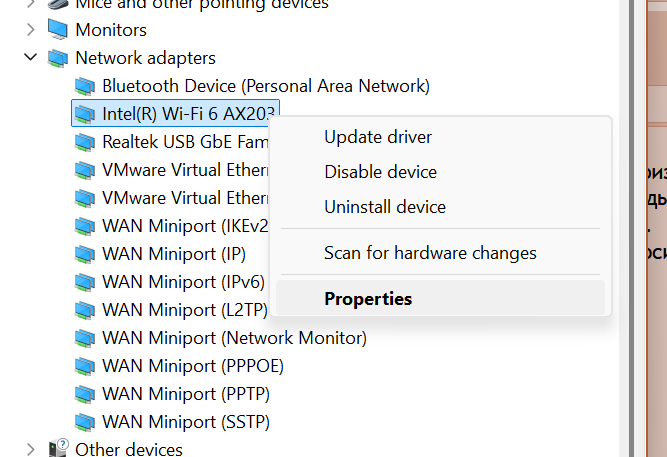Expand the Monitors category
This screenshot has width=667, height=457.
tap(31, 30)
